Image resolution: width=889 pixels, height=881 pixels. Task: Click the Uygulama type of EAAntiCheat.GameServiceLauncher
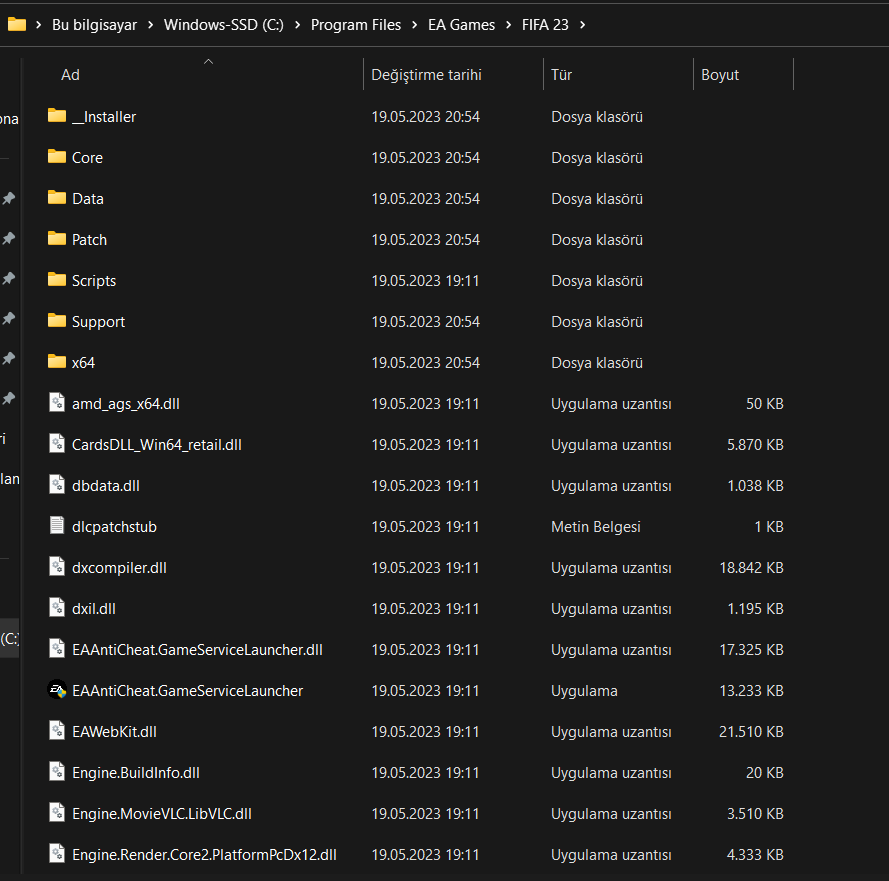(x=584, y=691)
